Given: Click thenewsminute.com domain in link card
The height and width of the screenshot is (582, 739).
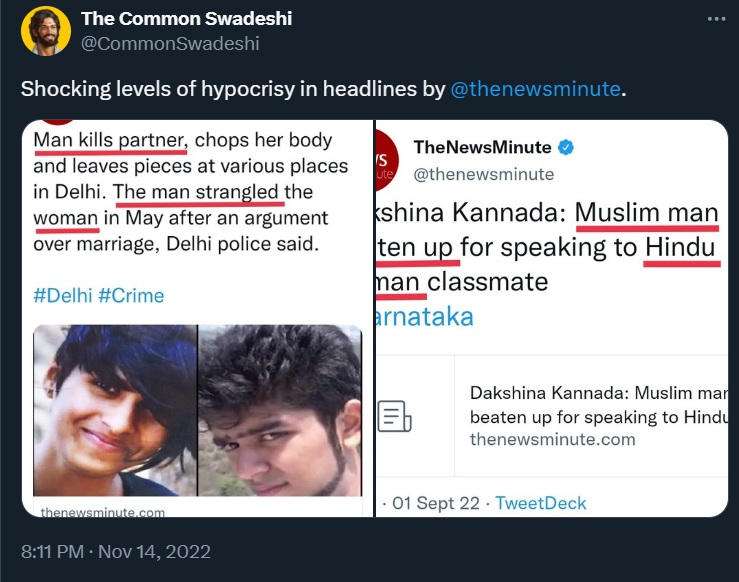Looking at the screenshot, I should tap(552, 439).
